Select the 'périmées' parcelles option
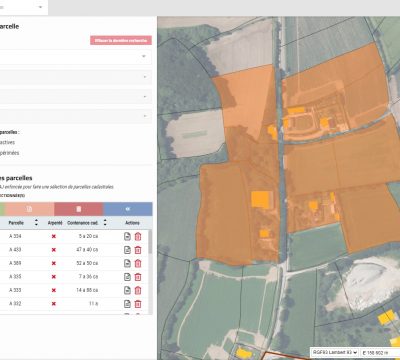The width and height of the screenshot is (400, 360). [x=9, y=153]
